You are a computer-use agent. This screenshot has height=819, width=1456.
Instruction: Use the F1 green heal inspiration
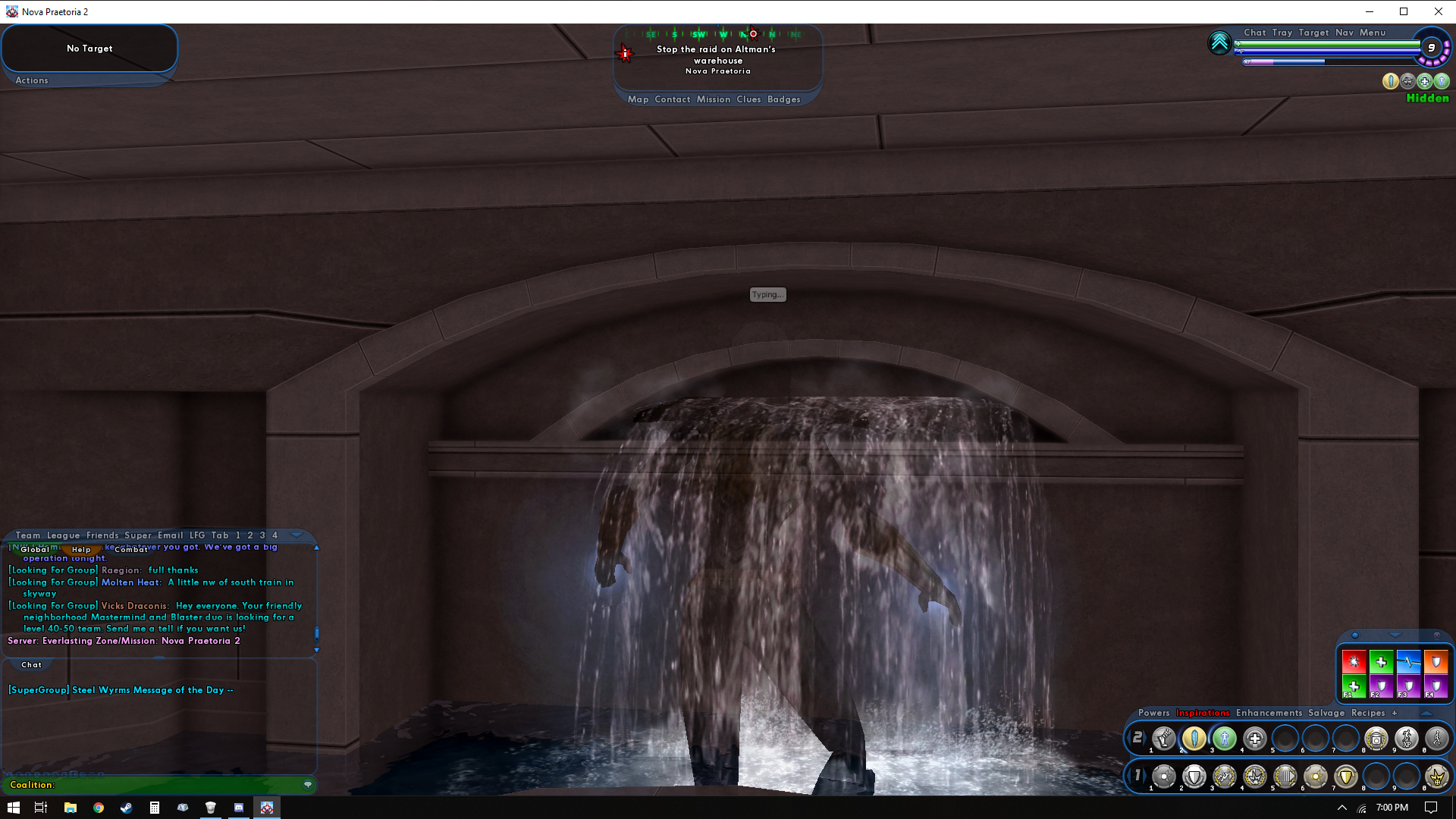point(1354,687)
